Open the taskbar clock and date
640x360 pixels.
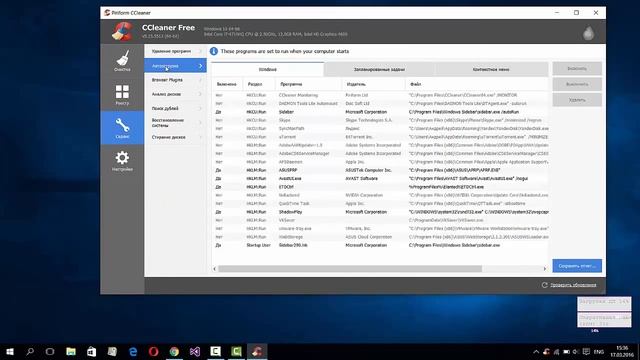pos(622,351)
